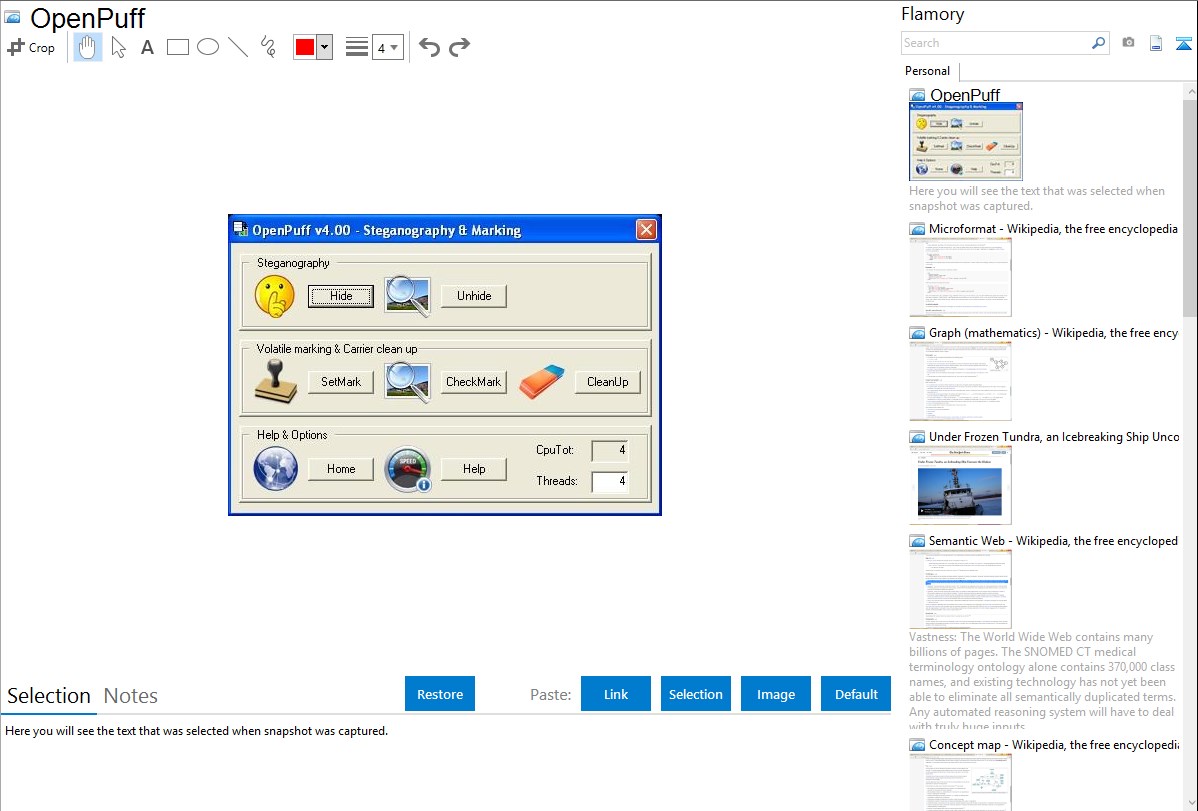Click the speedometer Help icon
Screen dimensions: 1198x811
tap(408, 469)
